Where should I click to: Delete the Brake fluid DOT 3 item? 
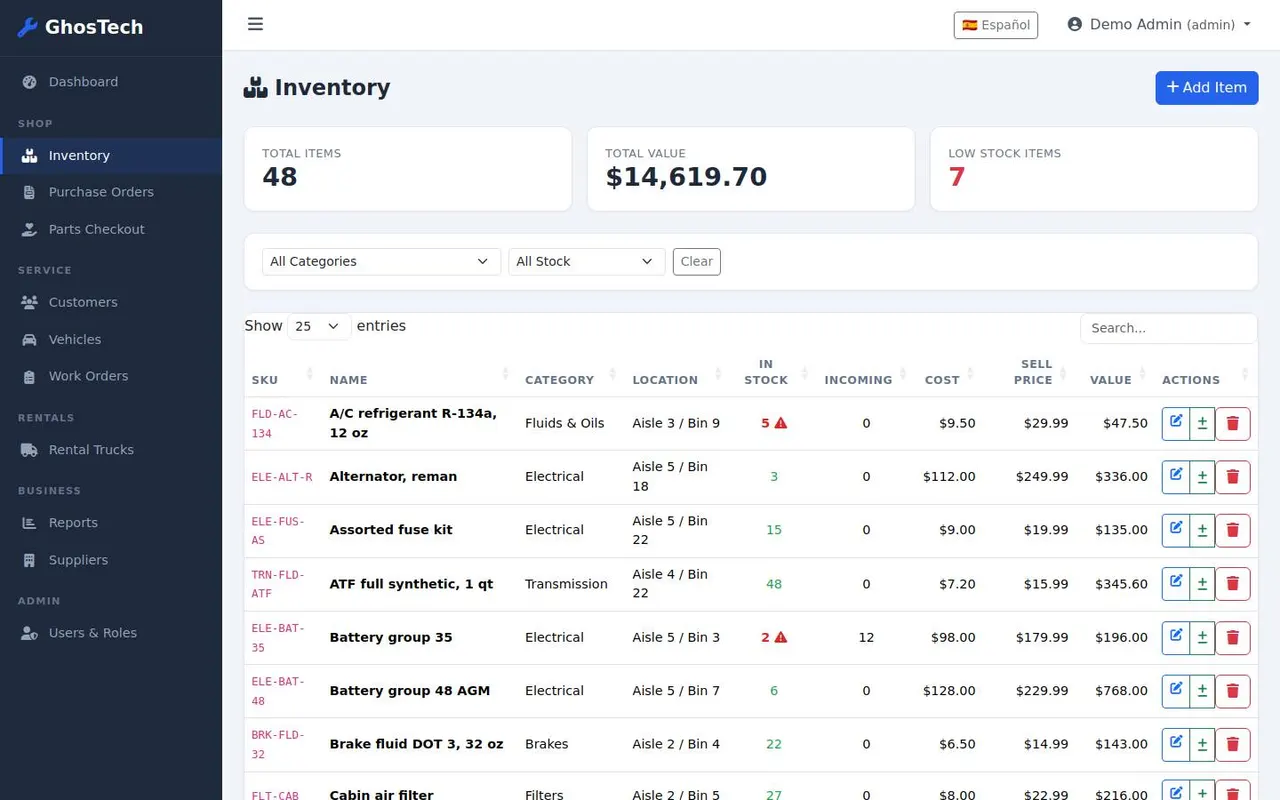click(1232, 745)
